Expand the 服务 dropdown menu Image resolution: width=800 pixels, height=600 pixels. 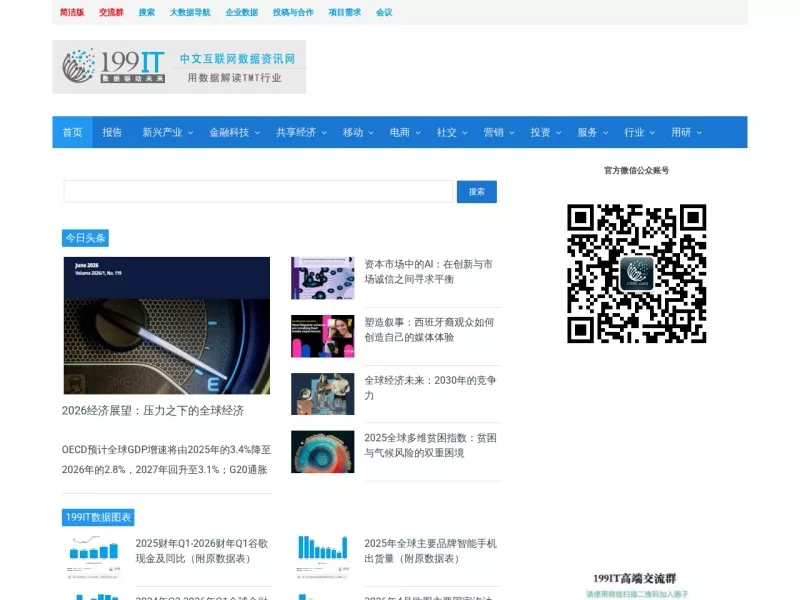592,132
